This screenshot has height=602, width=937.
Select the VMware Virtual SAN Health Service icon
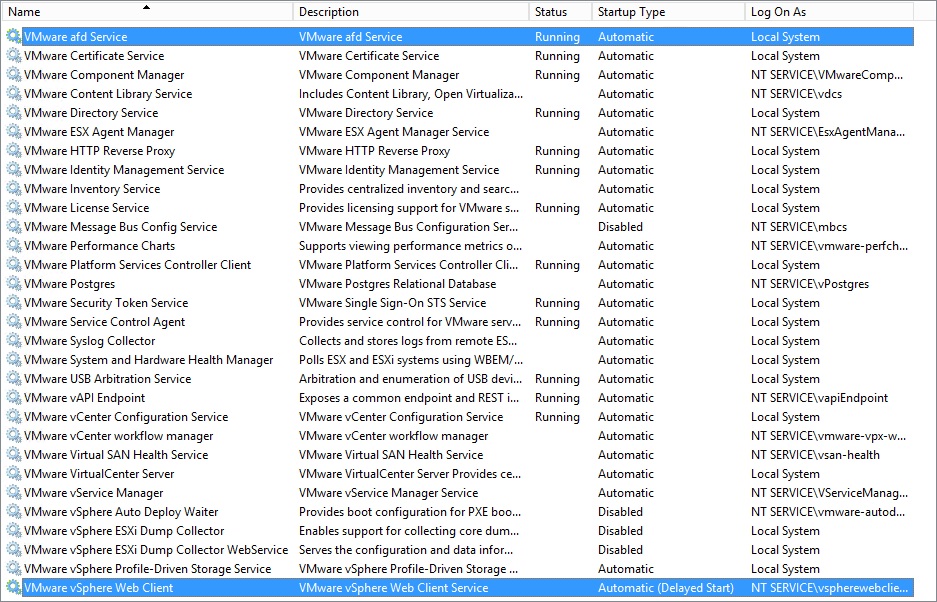tap(14, 455)
